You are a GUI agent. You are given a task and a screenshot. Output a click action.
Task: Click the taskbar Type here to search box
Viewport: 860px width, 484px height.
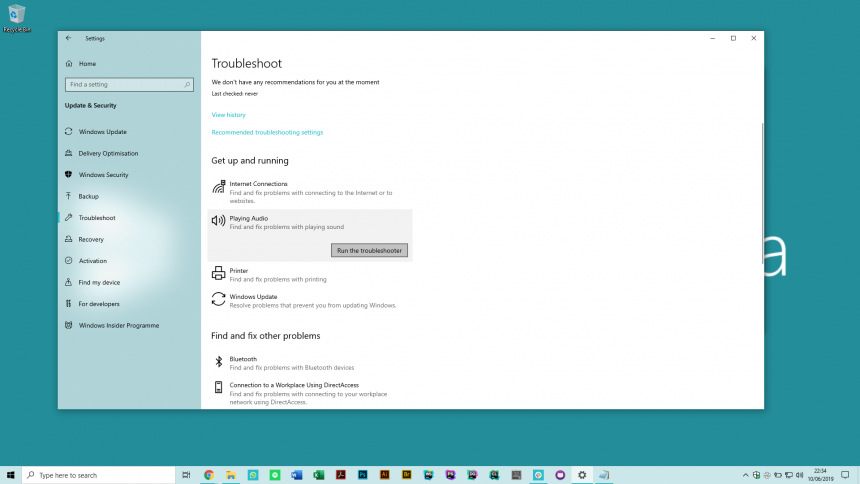tap(99, 475)
